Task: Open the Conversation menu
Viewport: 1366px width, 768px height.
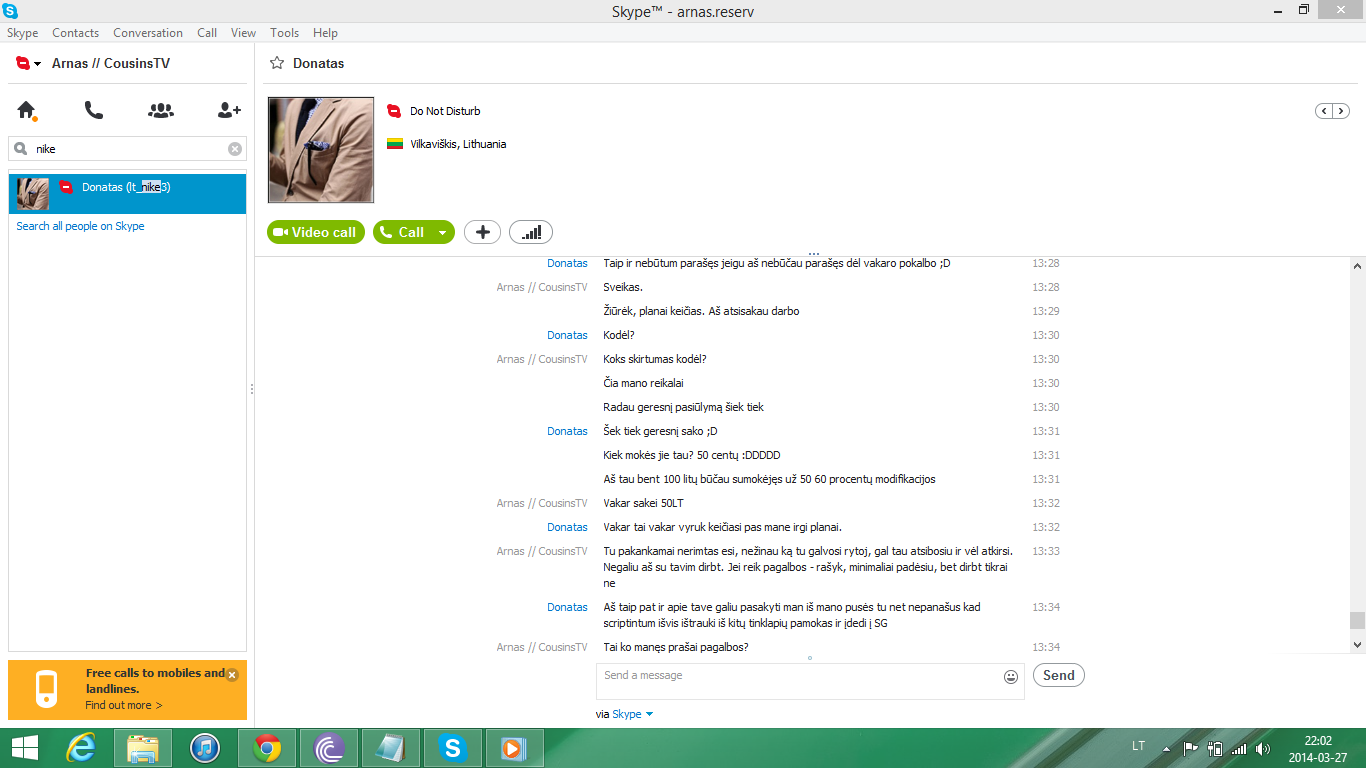Action: 148,33
